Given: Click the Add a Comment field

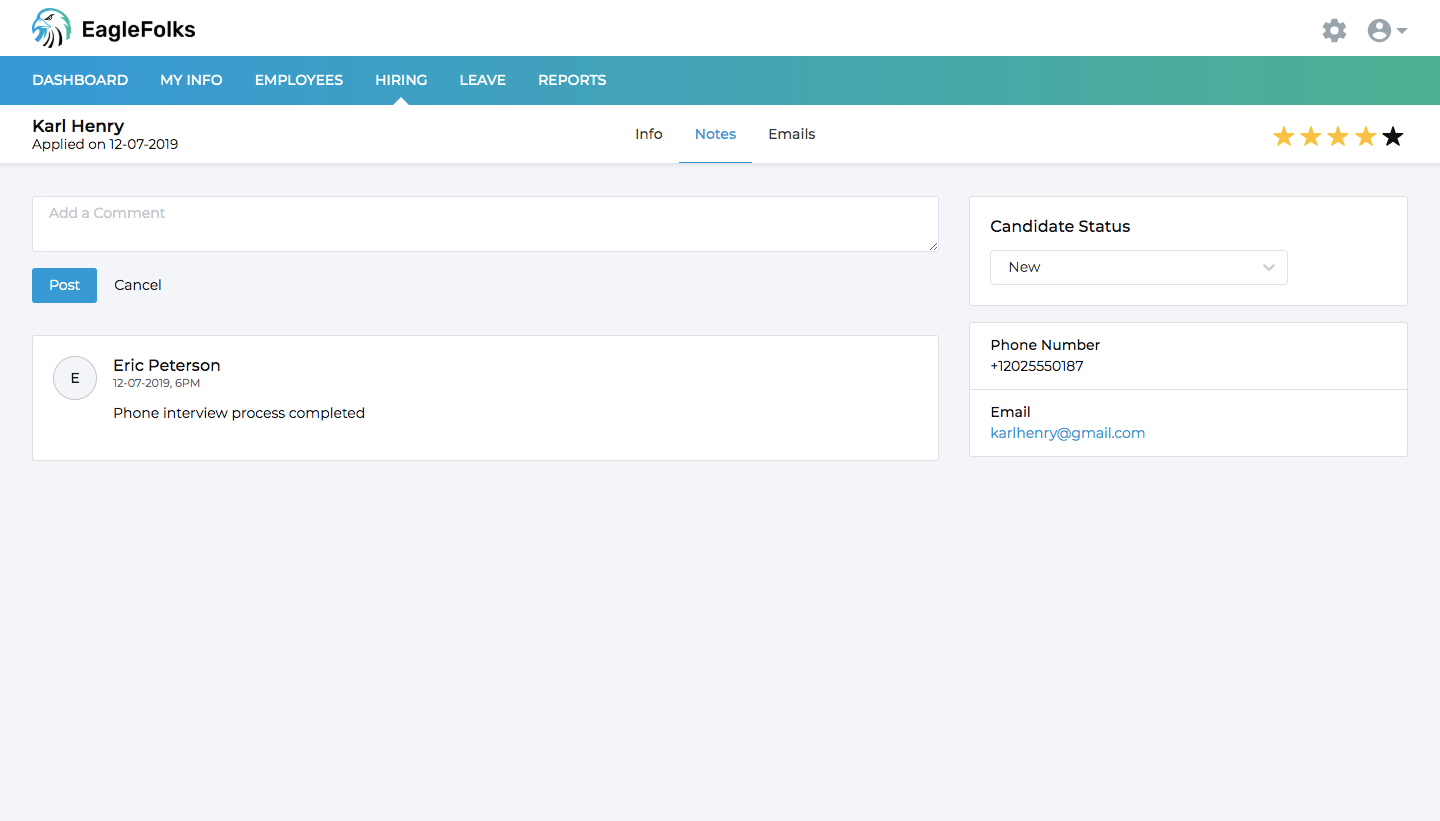Looking at the screenshot, I should click(x=485, y=224).
